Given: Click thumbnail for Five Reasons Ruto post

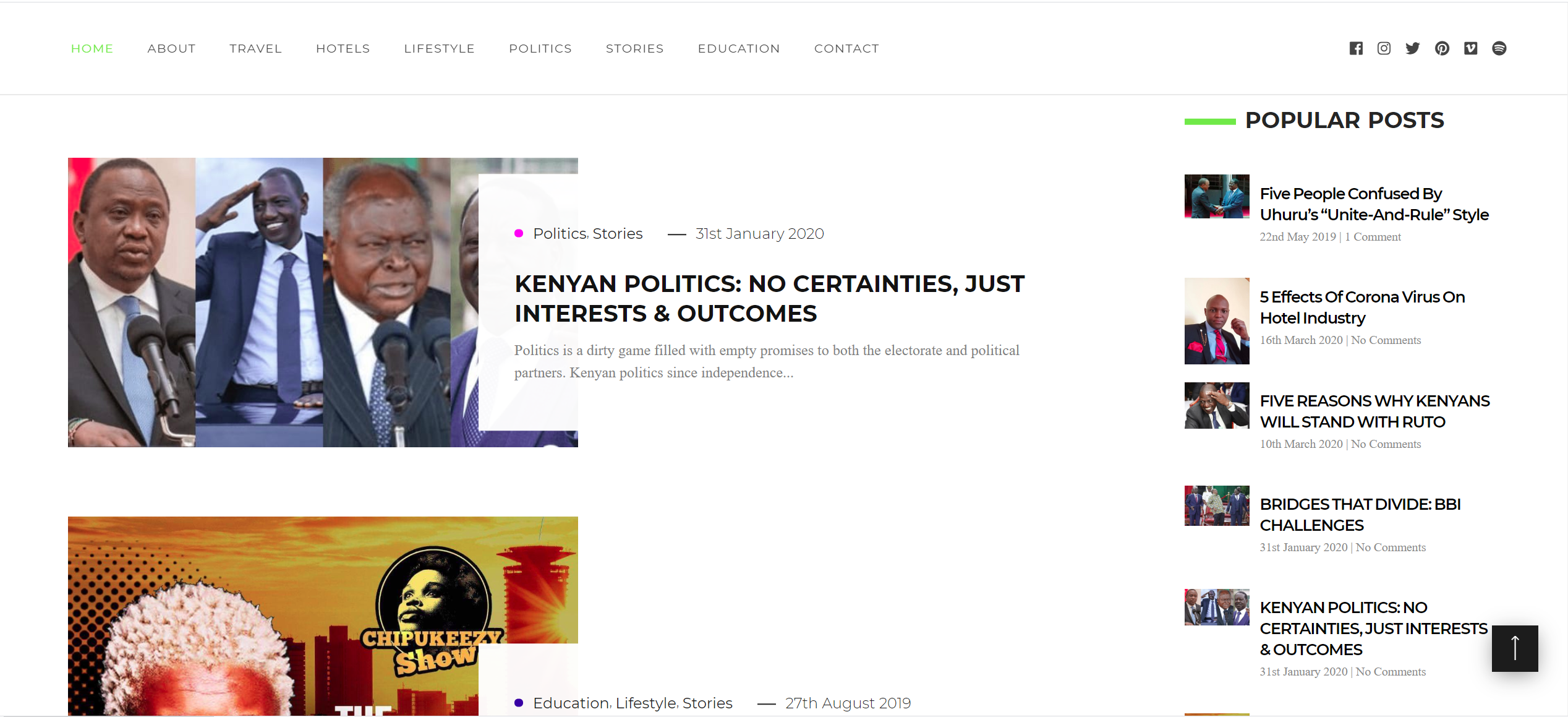Looking at the screenshot, I should (1217, 405).
